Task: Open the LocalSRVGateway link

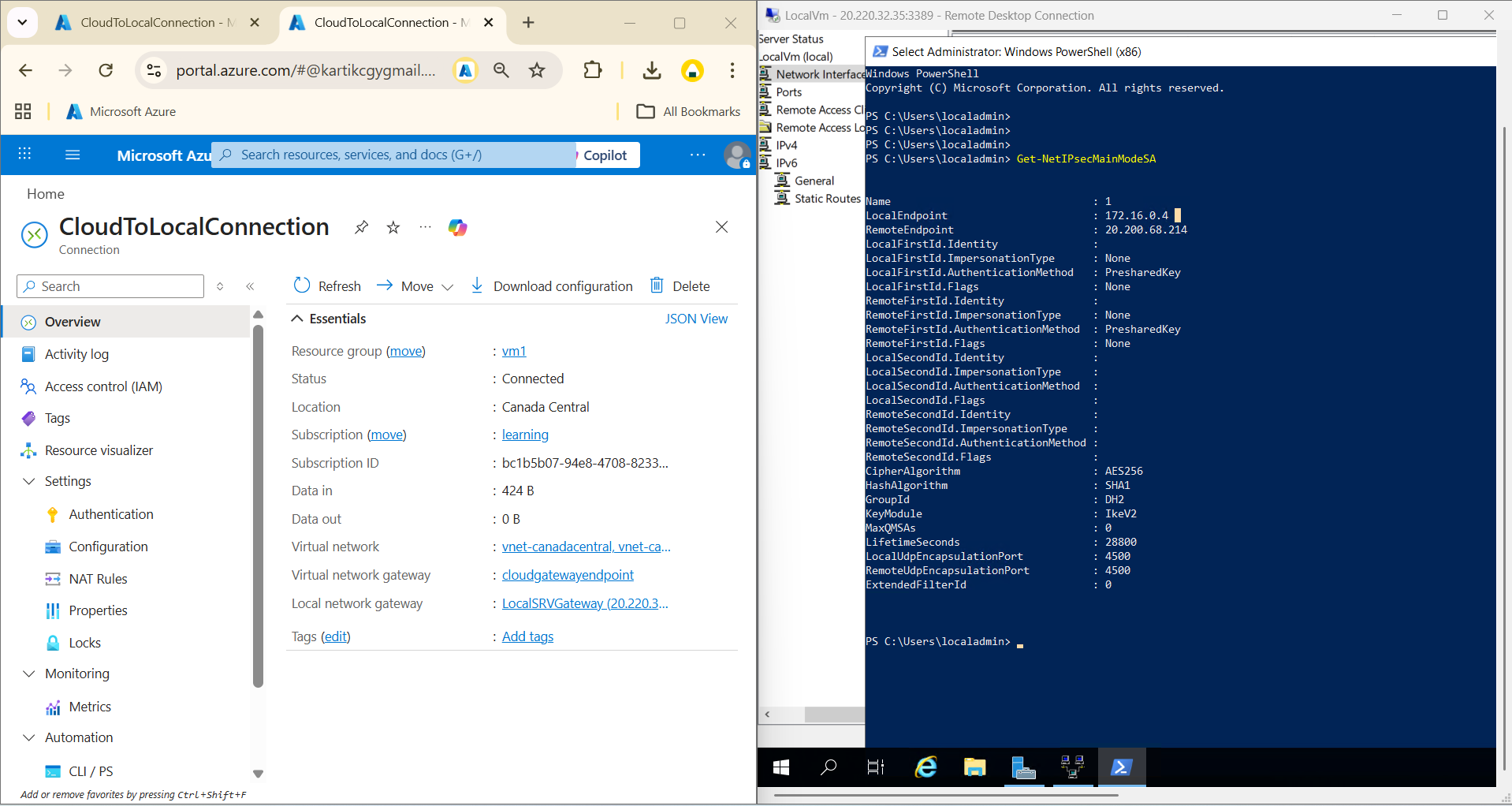Action: [585, 603]
